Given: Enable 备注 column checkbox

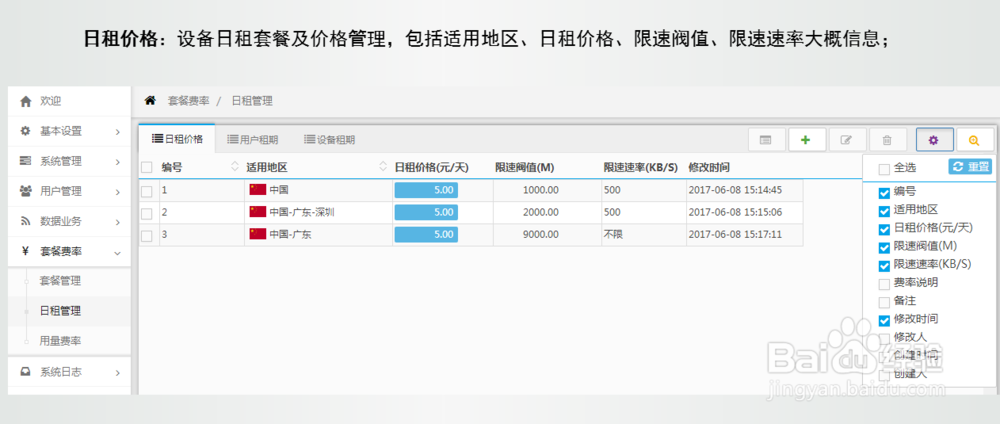Looking at the screenshot, I should [884, 302].
